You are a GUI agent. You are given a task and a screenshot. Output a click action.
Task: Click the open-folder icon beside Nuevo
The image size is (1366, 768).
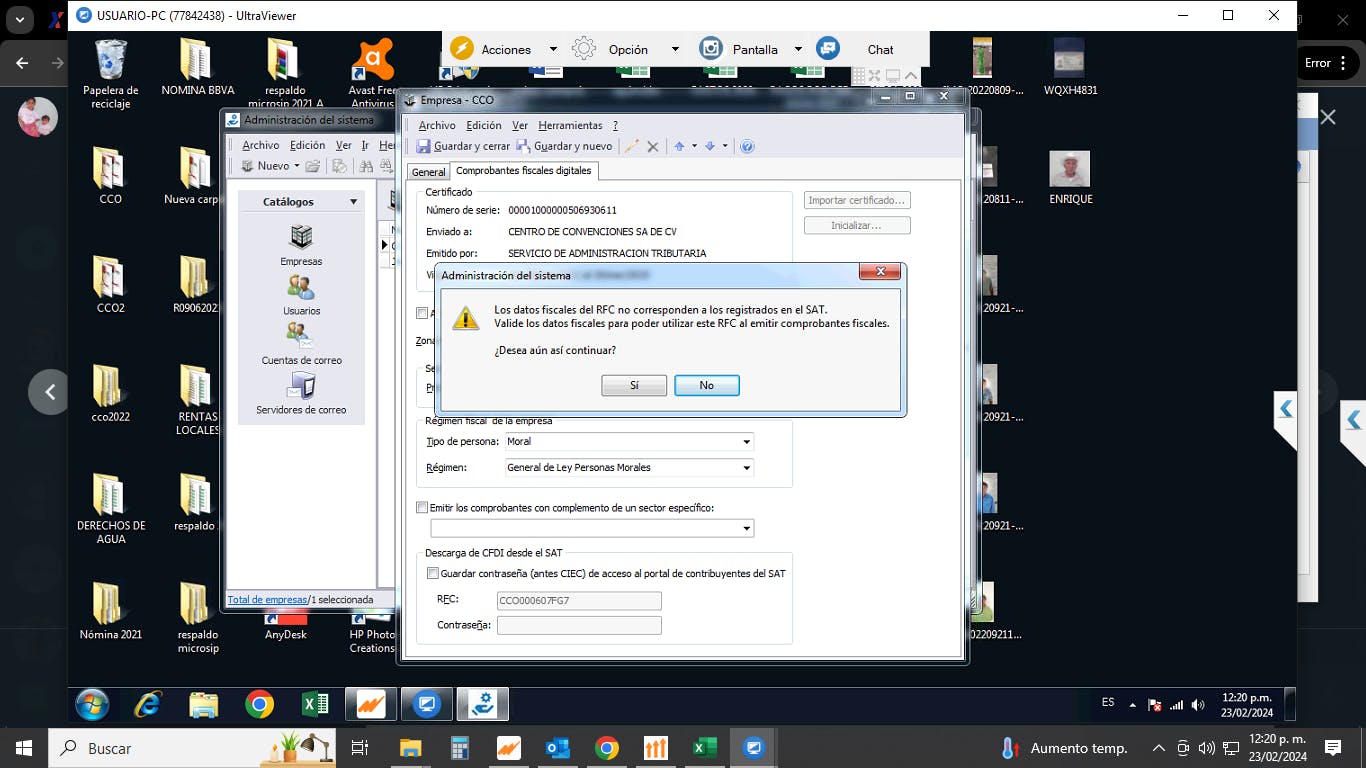pyautogui.click(x=313, y=166)
